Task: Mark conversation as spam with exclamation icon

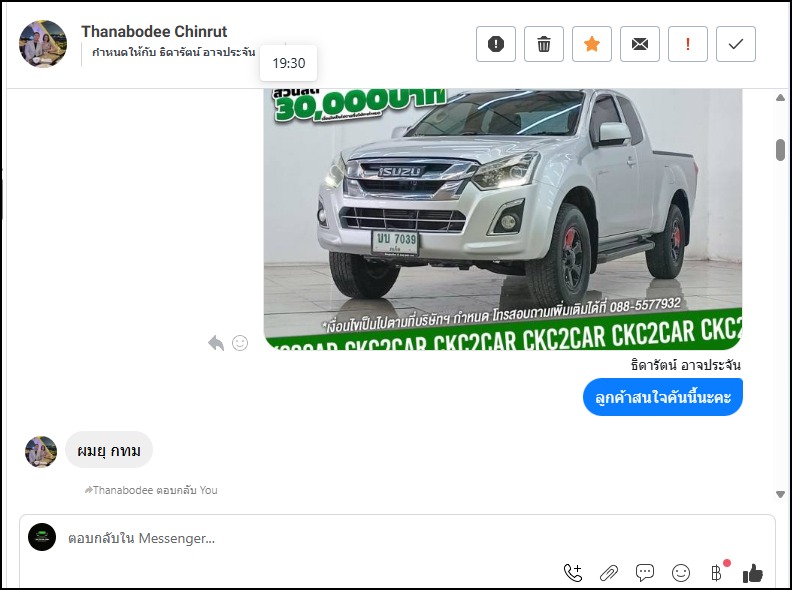Action: coord(496,44)
